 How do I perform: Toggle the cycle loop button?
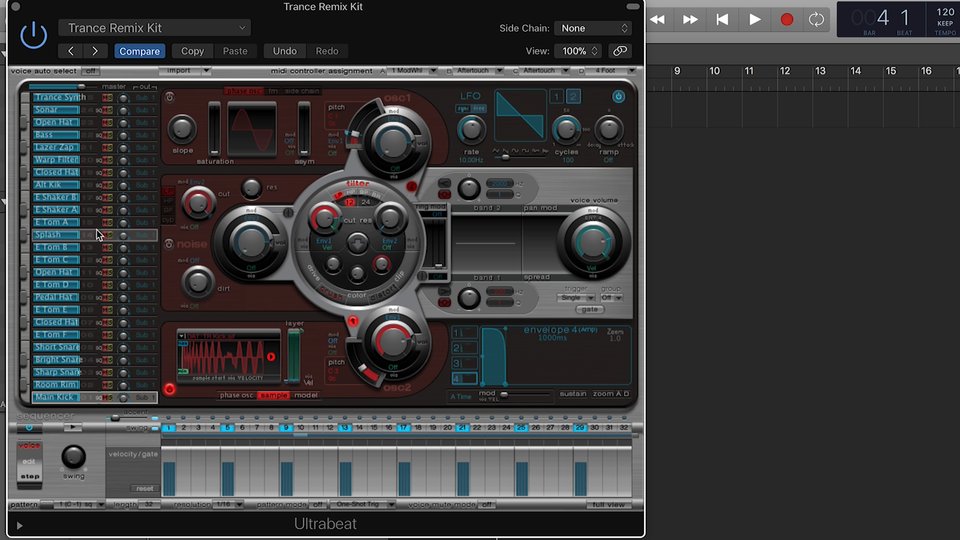[x=816, y=20]
